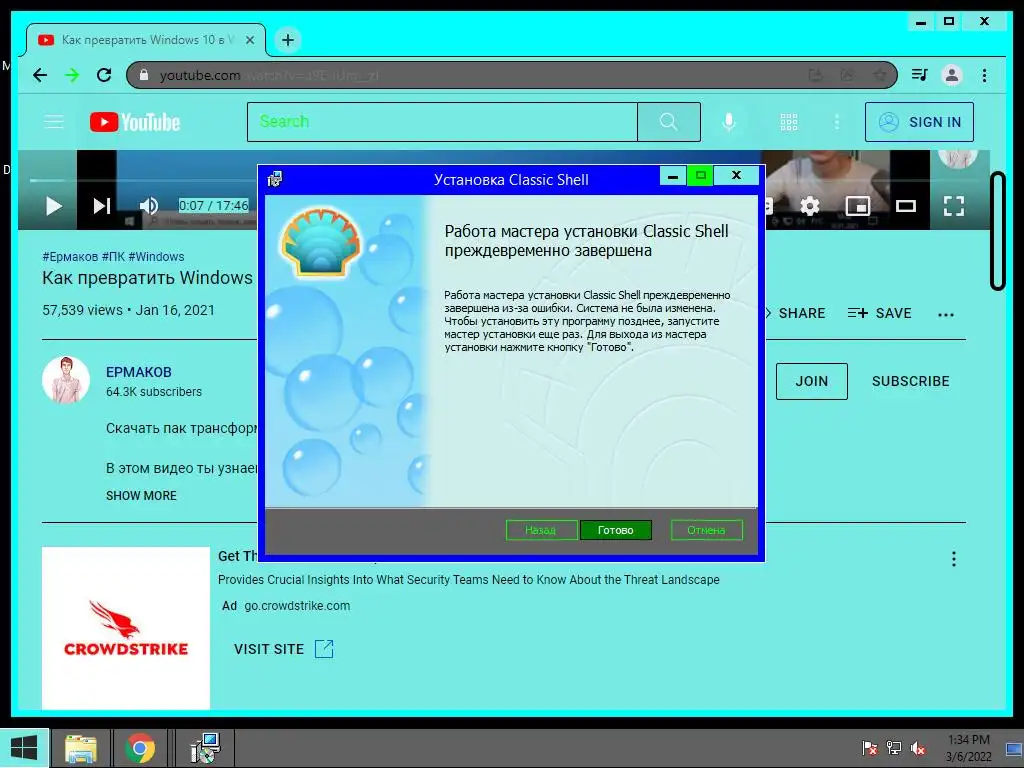This screenshot has height=768, width=1024.
Task: Click the Готово button in installer
Action: pos(615,530)
